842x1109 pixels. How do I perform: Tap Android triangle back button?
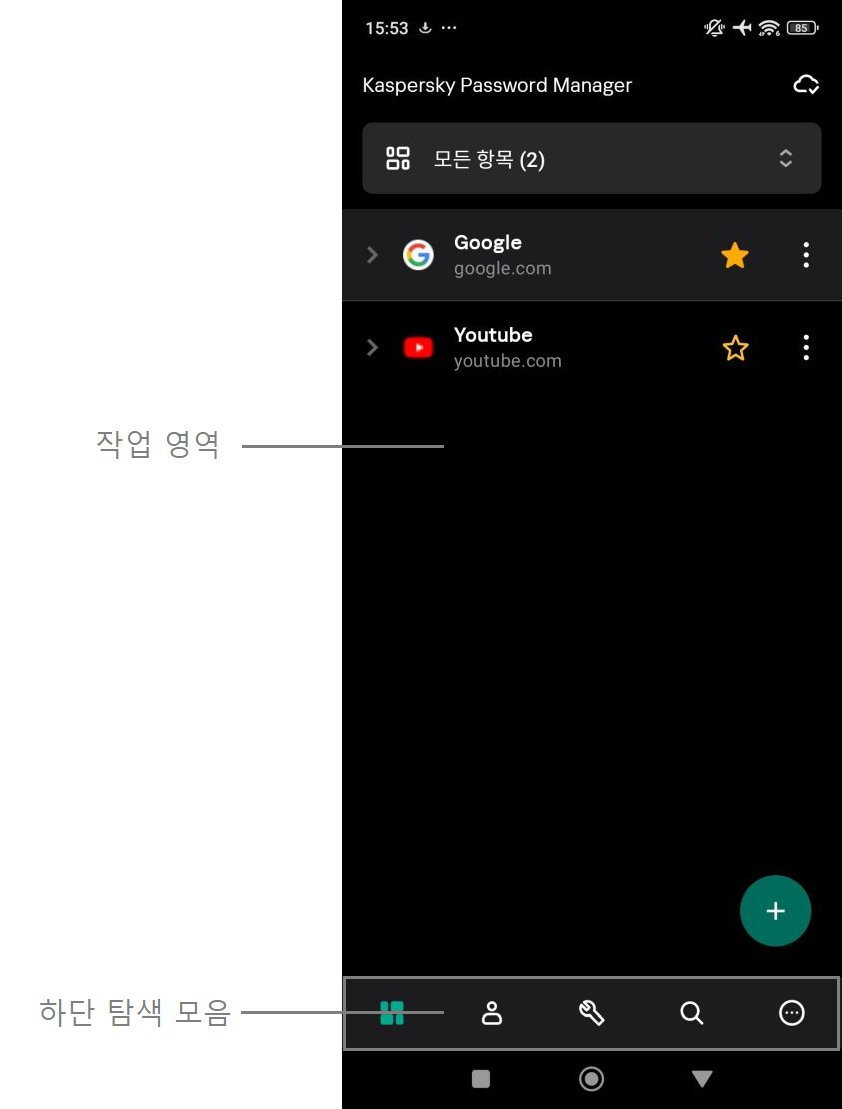pyautogui.click(x=702, y=1079)
